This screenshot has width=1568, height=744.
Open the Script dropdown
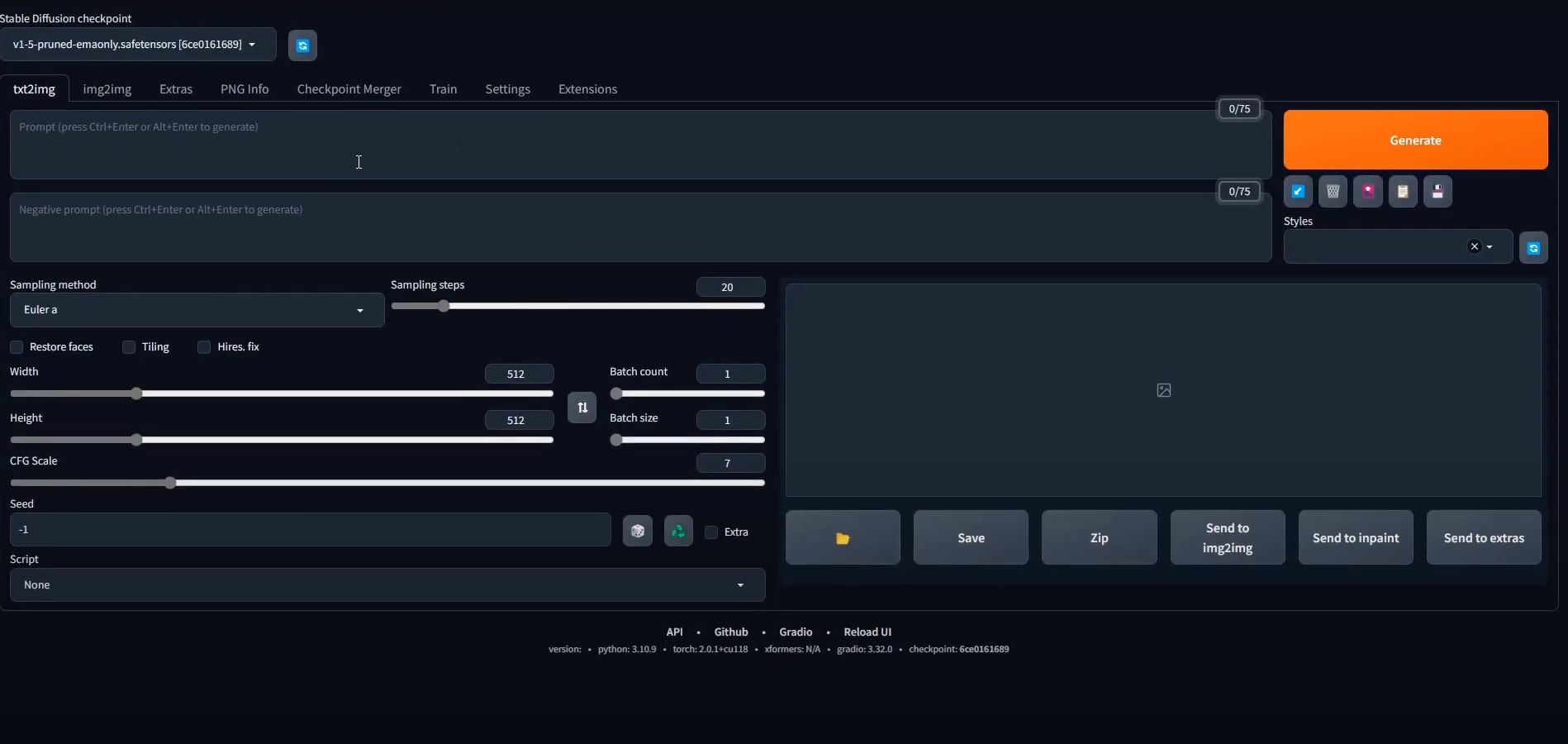pos(387,585)
